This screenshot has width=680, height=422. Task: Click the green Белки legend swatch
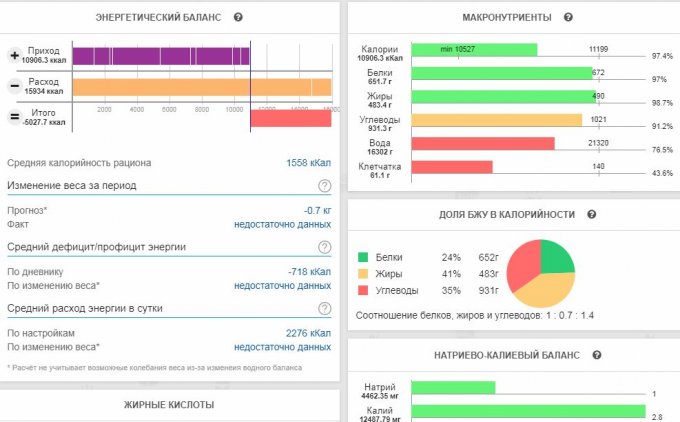click(x=364, y=256)
